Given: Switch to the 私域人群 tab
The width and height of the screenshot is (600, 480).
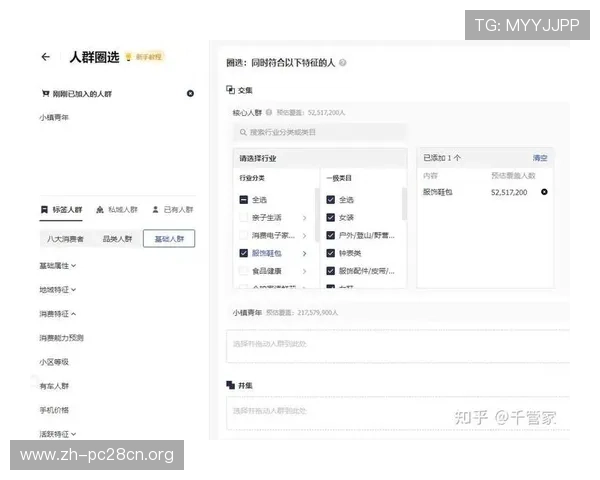Looking at the screenshot, I should click(116, 210).
